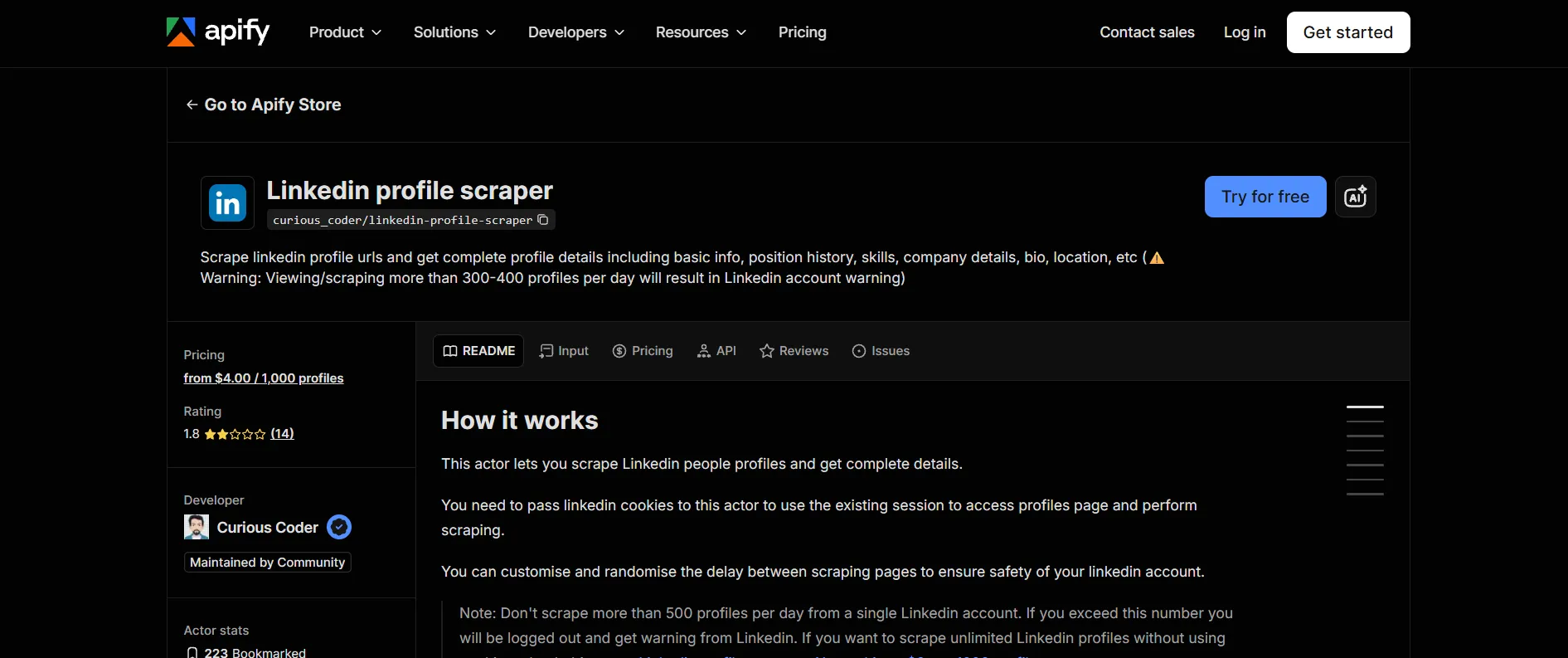The image size is (1568, 658).
Task: Click Log in
Action: point(1245,32)
